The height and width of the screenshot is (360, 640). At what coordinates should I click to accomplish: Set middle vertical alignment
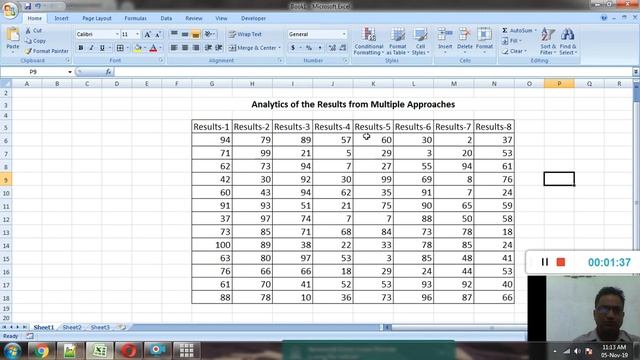tap(185, 34)
